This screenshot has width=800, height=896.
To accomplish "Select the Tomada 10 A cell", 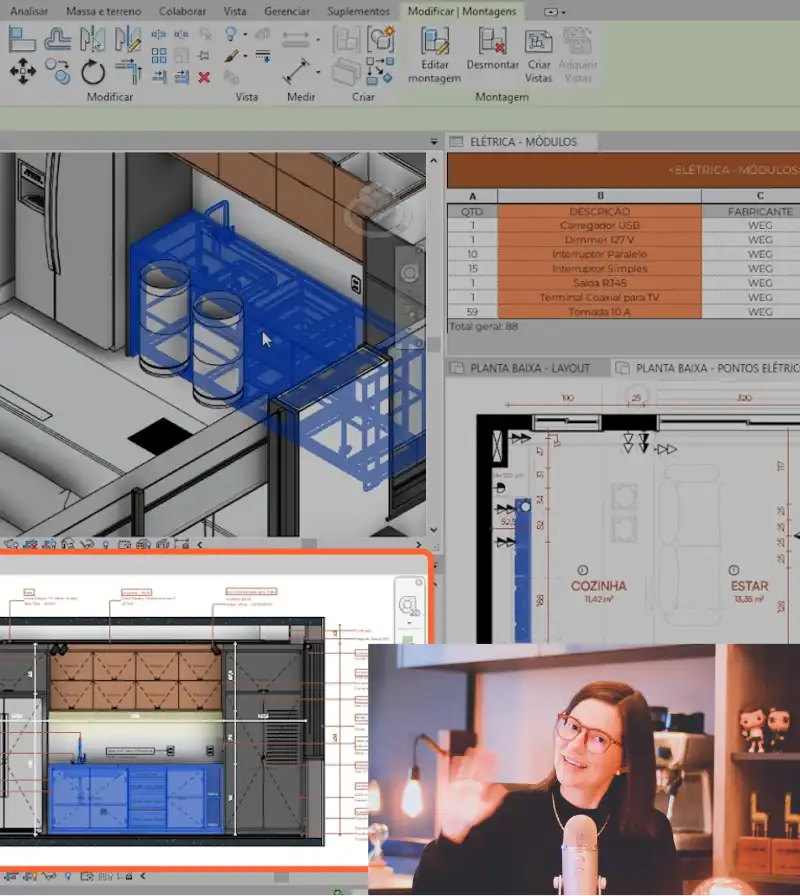I will click(x=599, y=312).
